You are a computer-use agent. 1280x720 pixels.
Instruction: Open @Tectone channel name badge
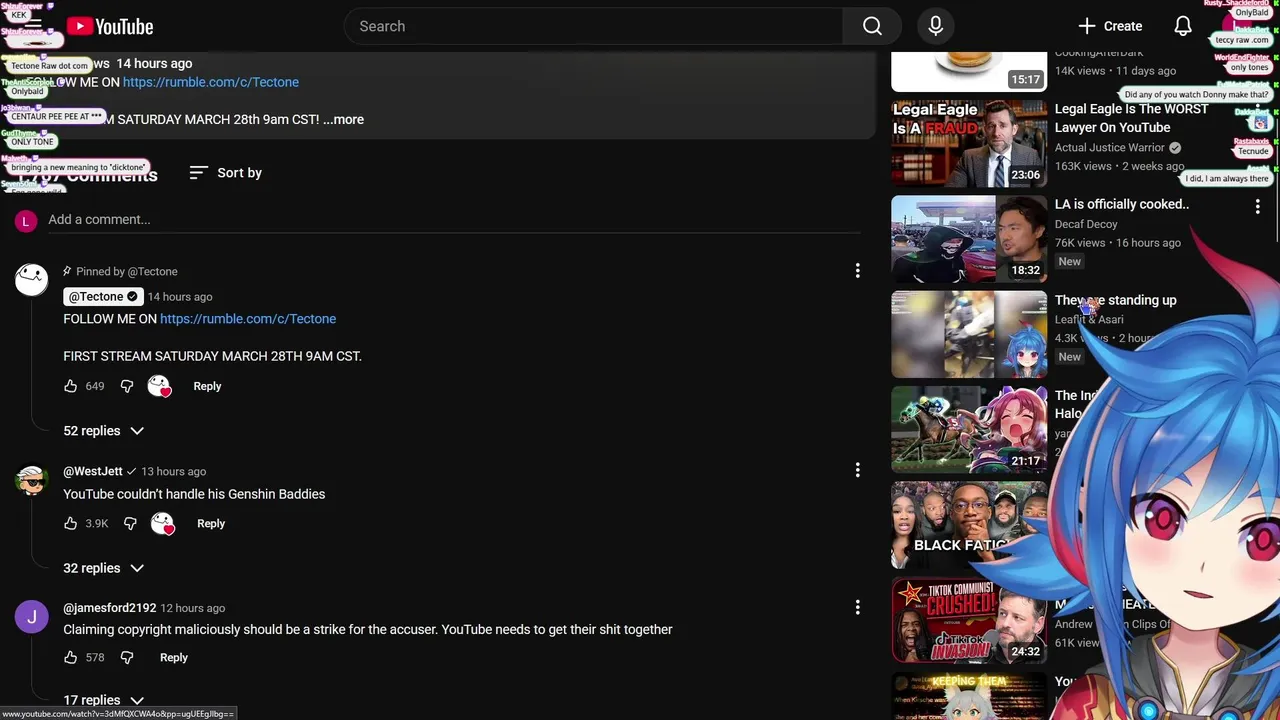(x=103, y=296)
